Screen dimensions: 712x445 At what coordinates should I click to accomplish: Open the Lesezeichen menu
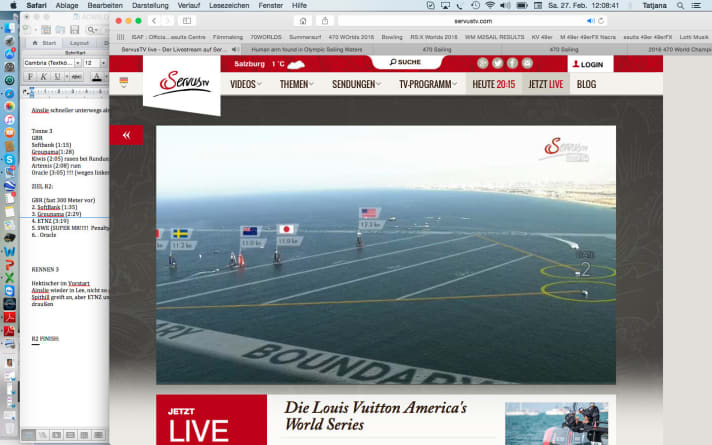click(x=229, y=5)
